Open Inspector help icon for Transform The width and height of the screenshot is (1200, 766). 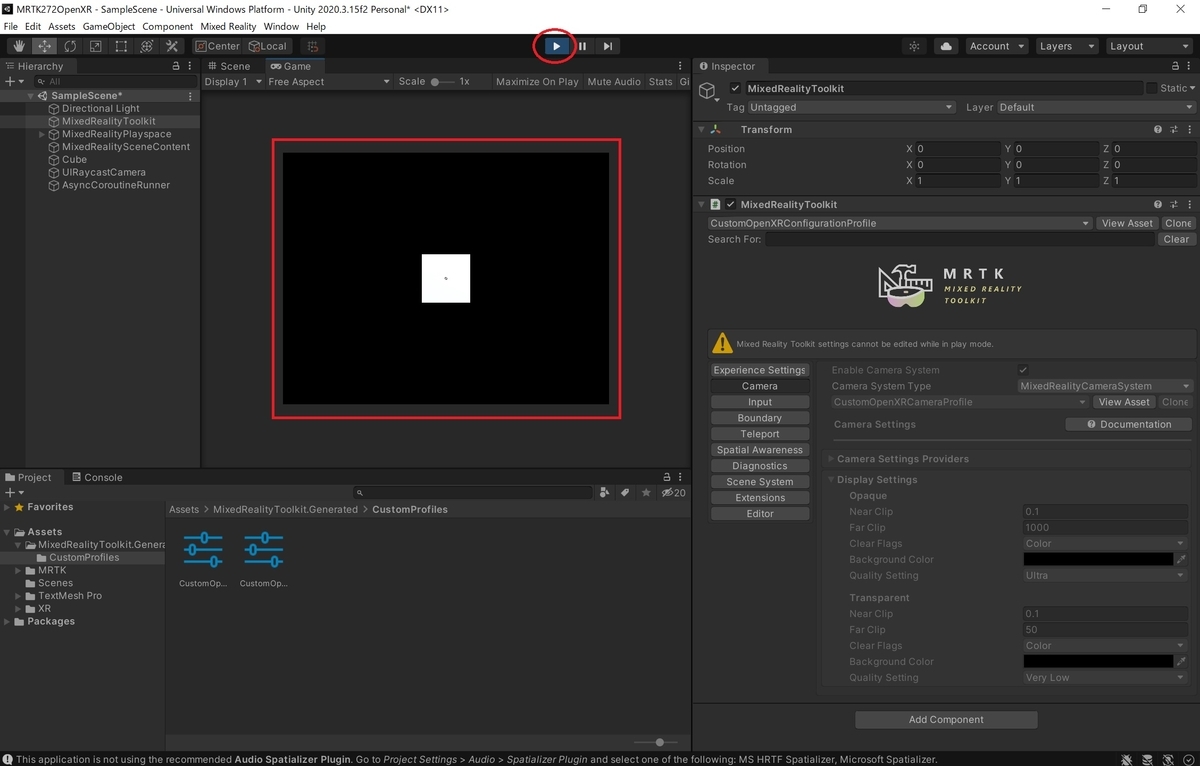click(1158, 130)
